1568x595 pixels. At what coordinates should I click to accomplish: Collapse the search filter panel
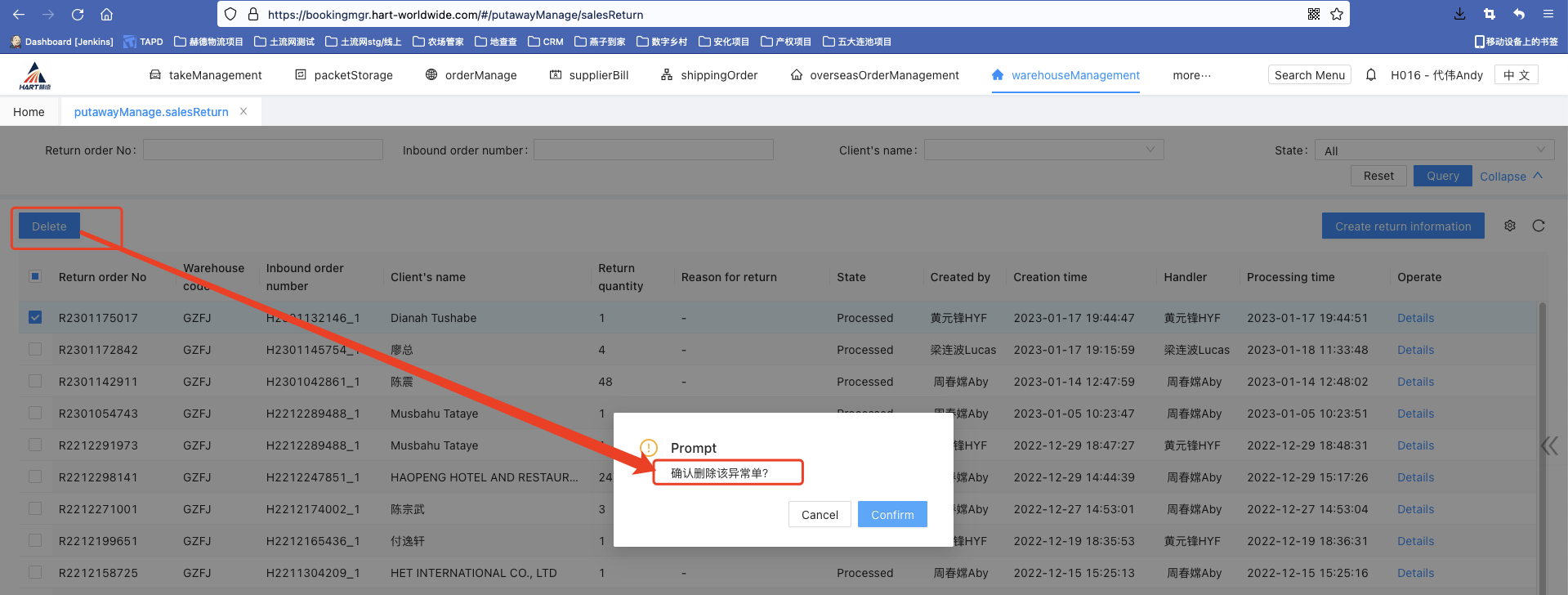(x=1511, y=177)
